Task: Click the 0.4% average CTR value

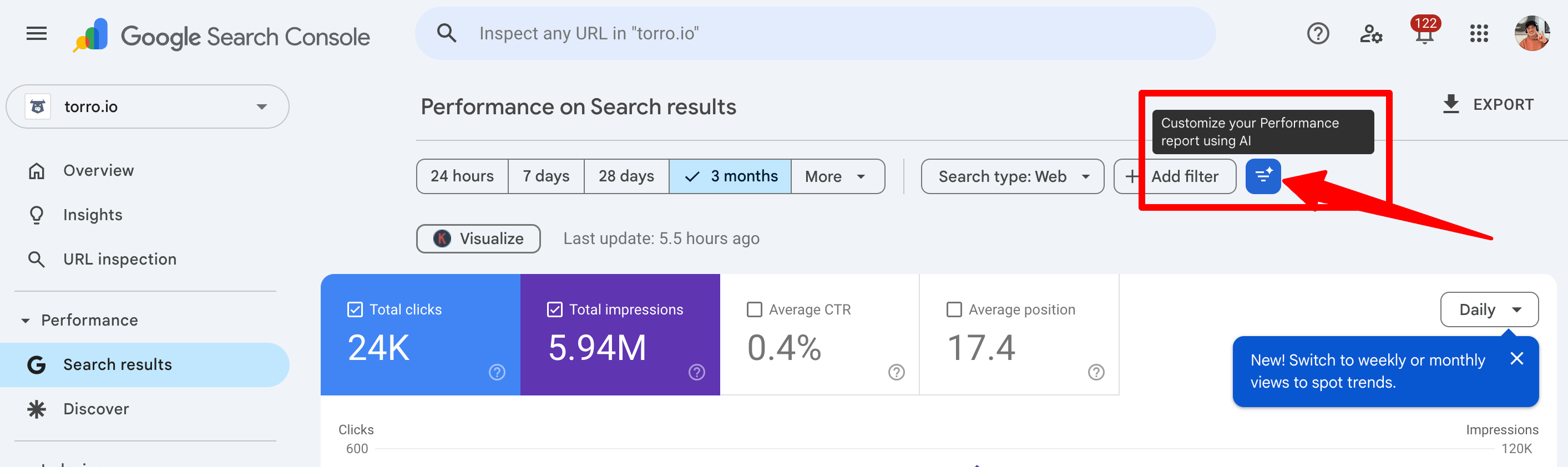Action: tap(784, 348)
